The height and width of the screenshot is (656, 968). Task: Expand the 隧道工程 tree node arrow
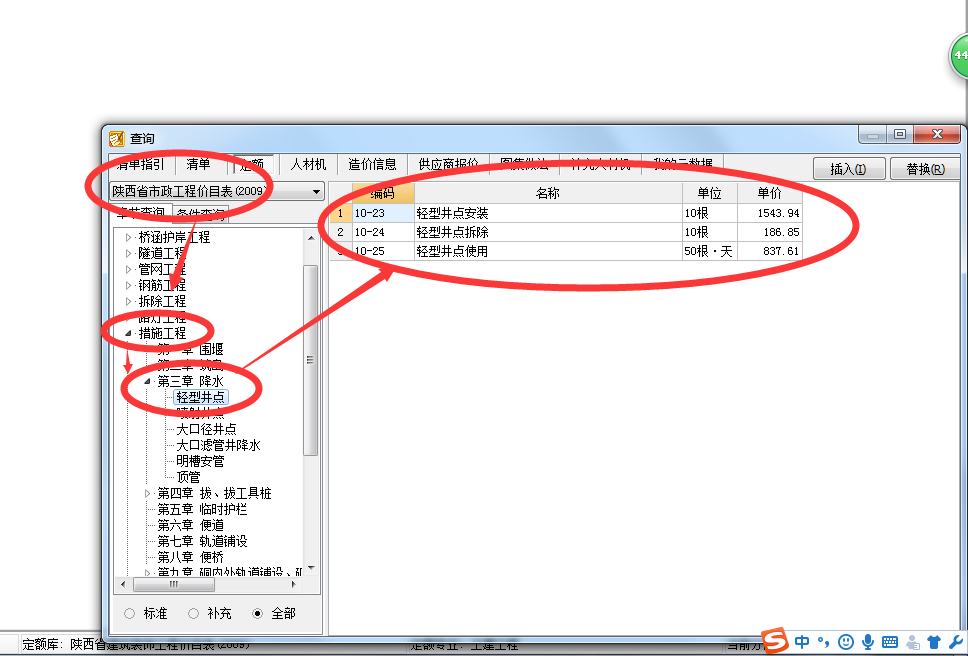click(x=128, y=253)
